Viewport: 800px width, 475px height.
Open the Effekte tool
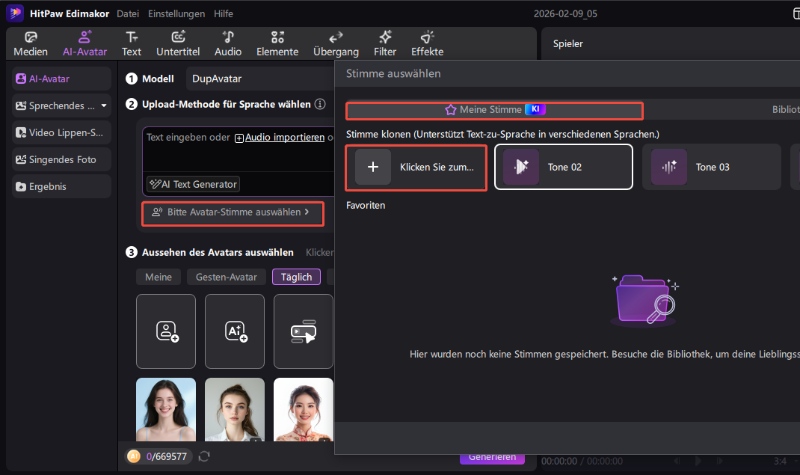click(427, 44)
